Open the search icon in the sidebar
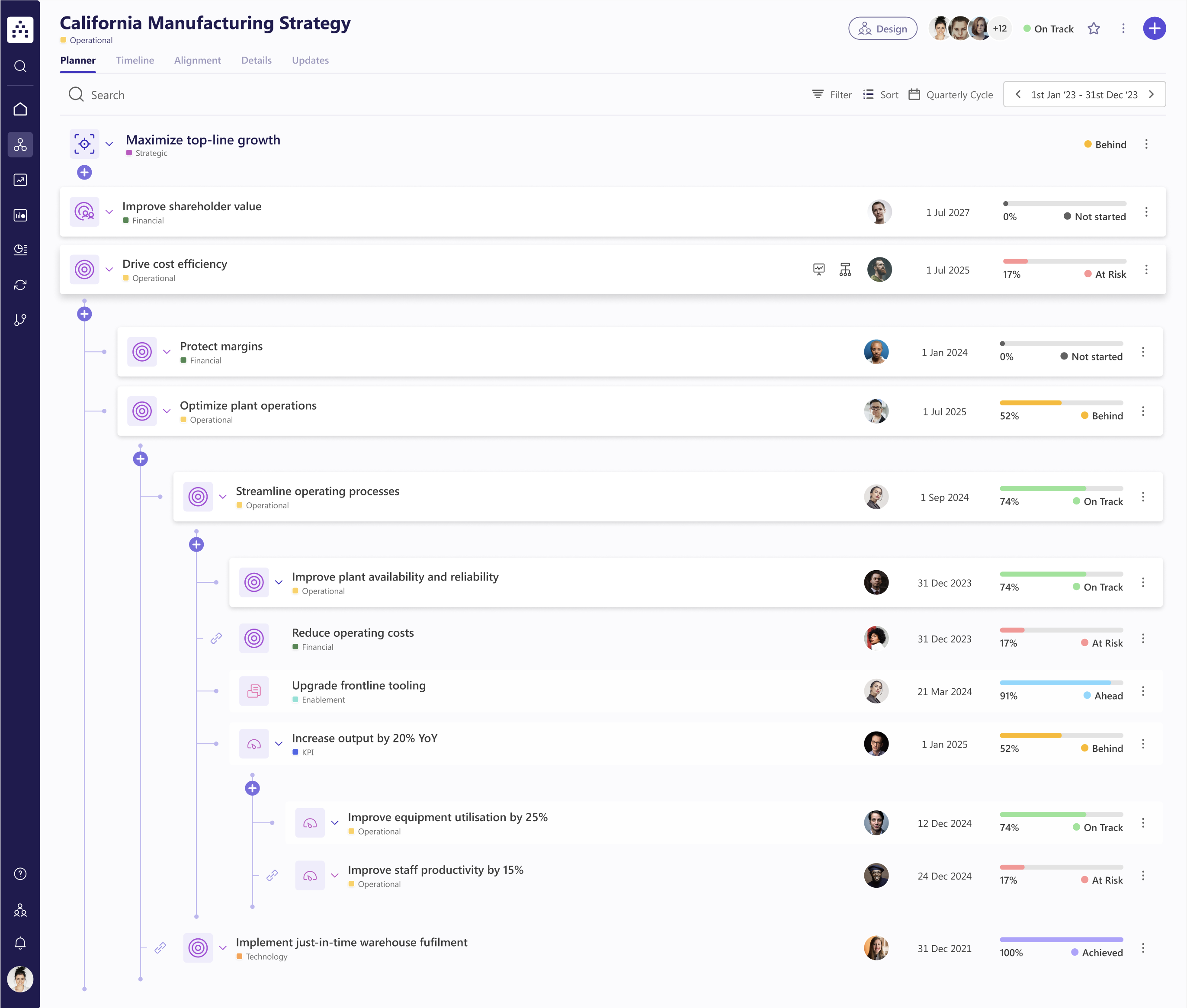Image resolution: width=1187 pixels, height=1008 pixels. coord(21,66)
